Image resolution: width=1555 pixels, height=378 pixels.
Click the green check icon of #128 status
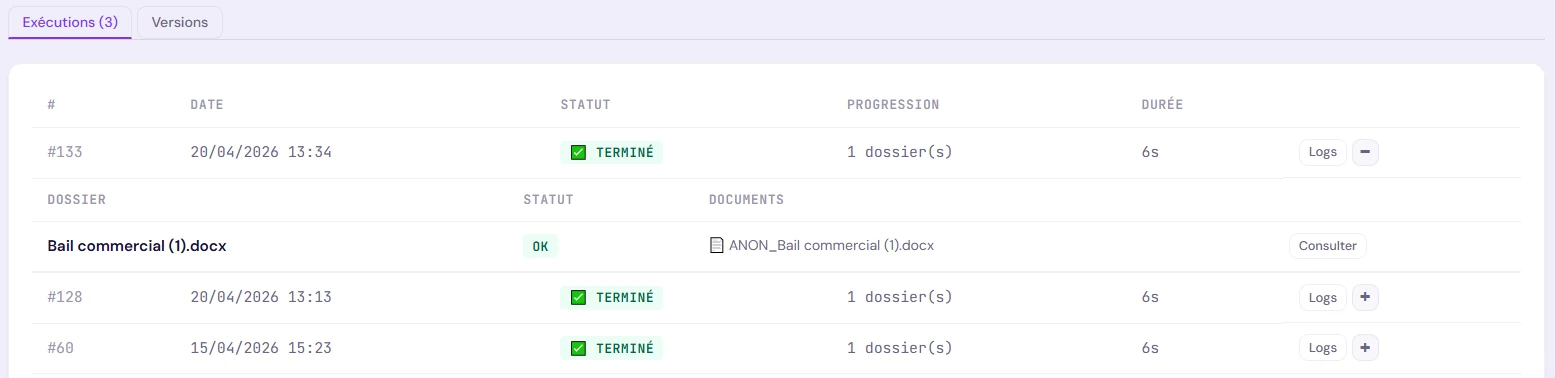click(578, 298)
